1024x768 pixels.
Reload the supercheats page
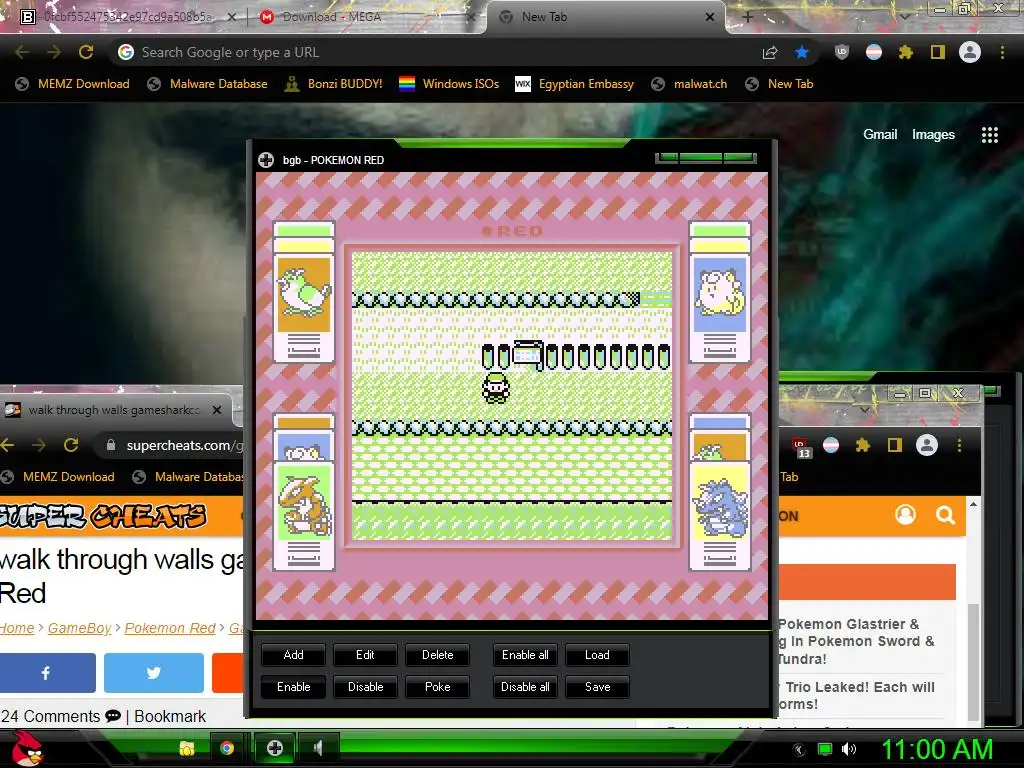[71, 445]
